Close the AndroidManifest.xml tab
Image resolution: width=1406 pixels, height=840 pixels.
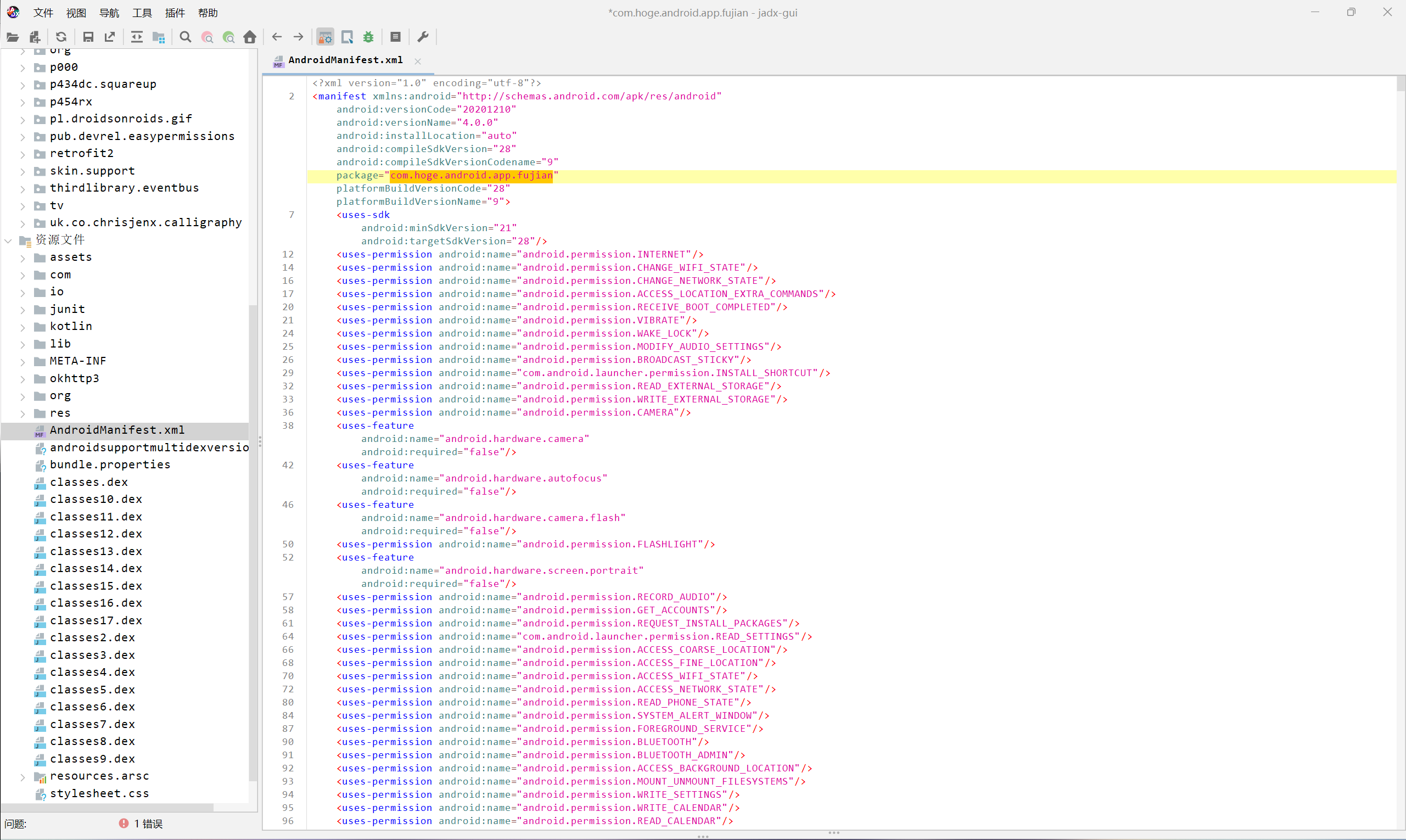click(x=418, y=61)
